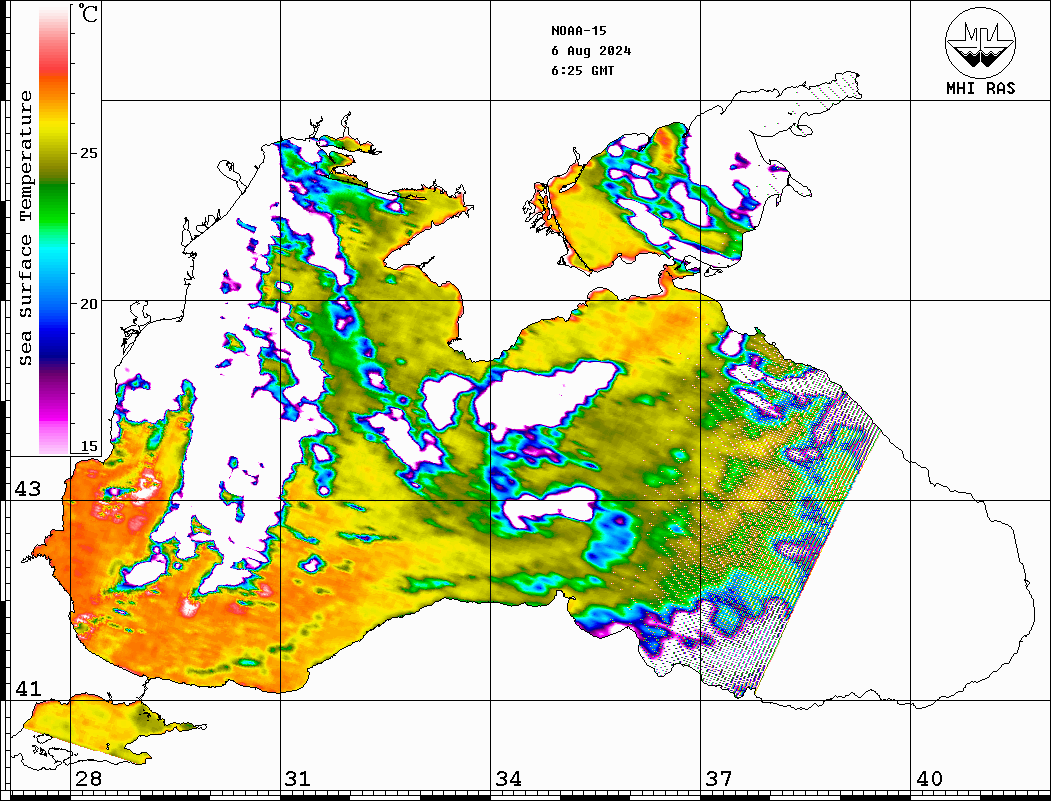Click the 'Sea Surface Temperature' vertical label
Viewport: 1051px width, 801px height.
tap(25, 228)
